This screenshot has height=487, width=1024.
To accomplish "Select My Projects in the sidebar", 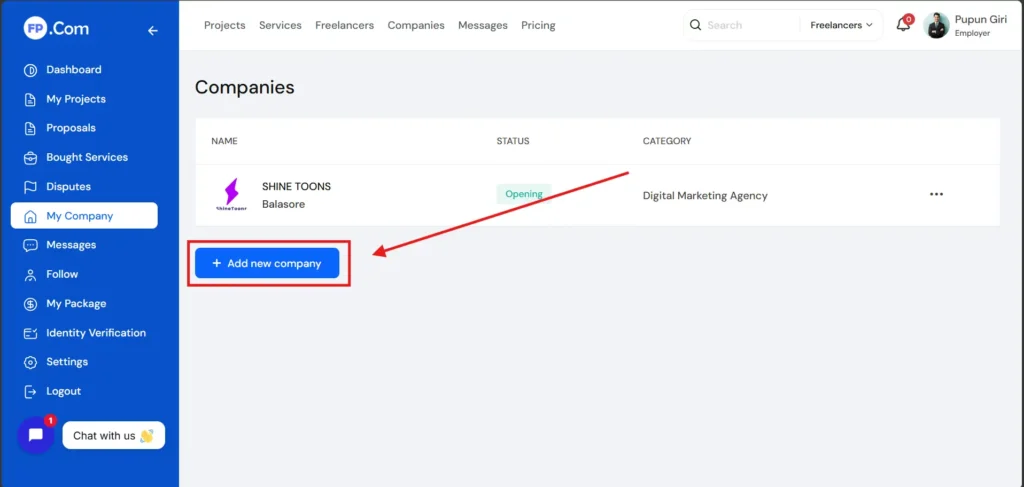I will (x=76, y=99).
